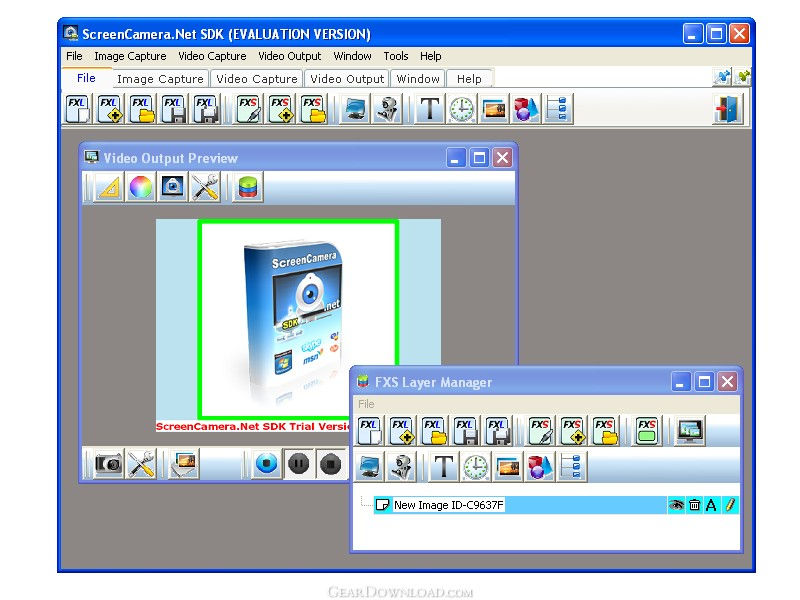Switch to the Window tab
The image size is (800, 600).
[x=418, y=79]
